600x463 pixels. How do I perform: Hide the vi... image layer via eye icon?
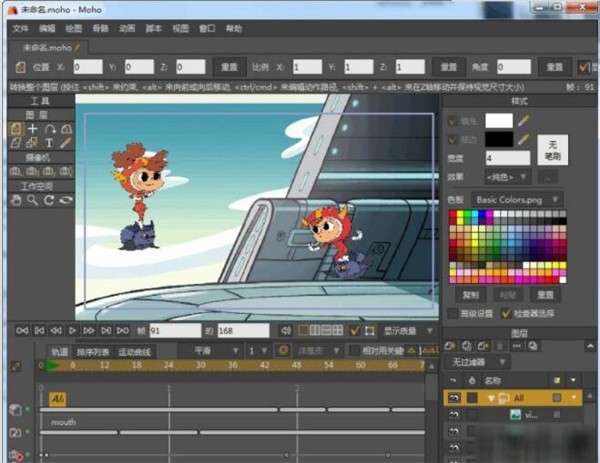pos(454,415)
